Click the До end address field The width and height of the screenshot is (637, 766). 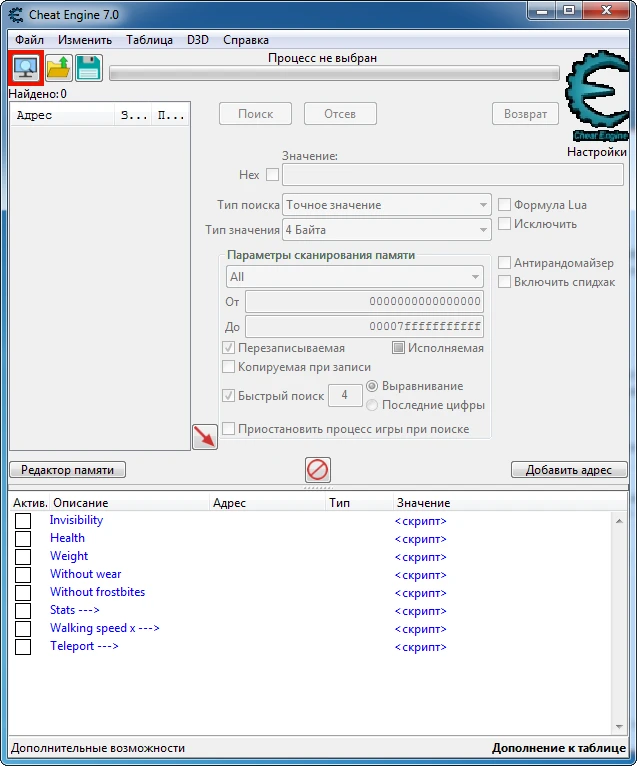coord(364,326)
